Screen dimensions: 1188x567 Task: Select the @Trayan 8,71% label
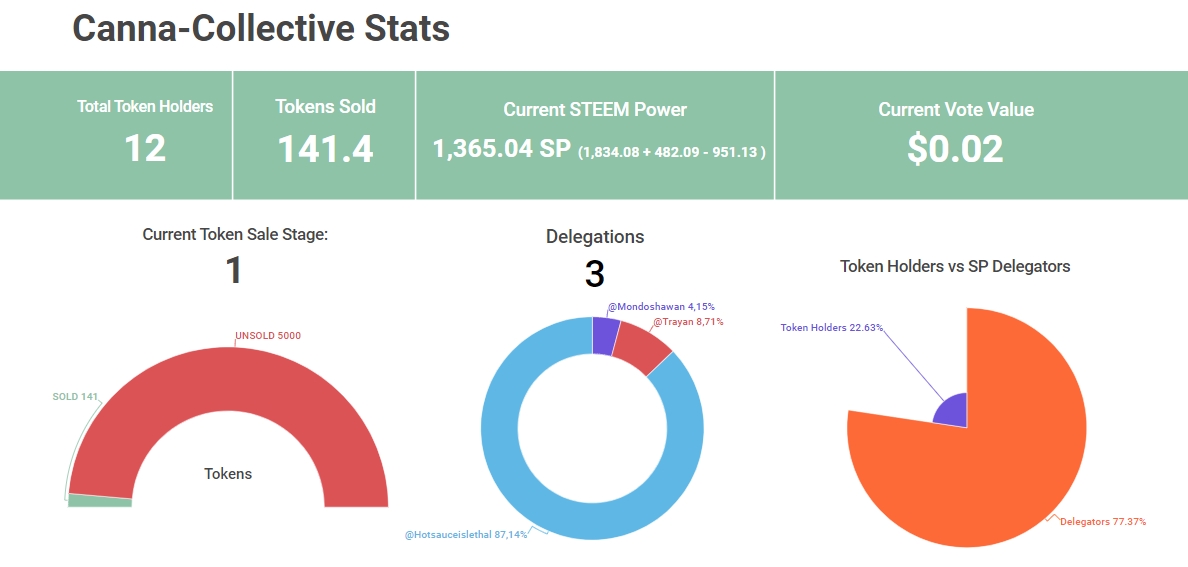click(688, 322)
